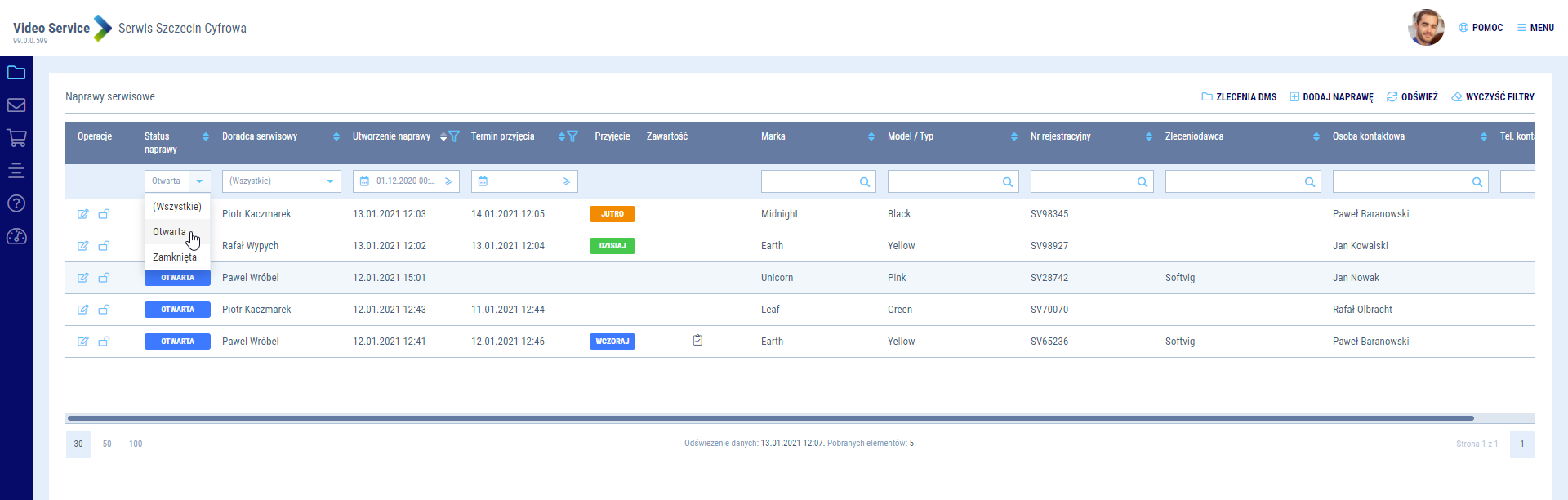
Task: Open the folder icon in left sidebar
Action: [16, 73]
